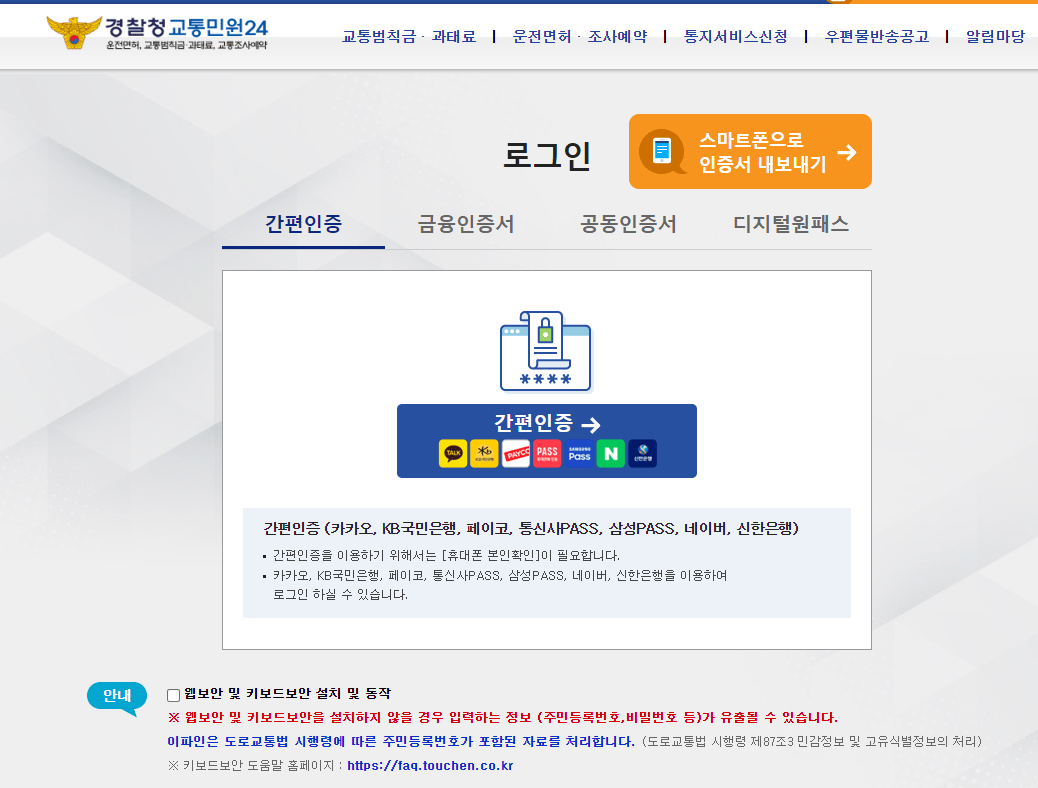The image size is (1038, 788).
Task: Click the KakaoTalk icon
Action: click(453, 454)
